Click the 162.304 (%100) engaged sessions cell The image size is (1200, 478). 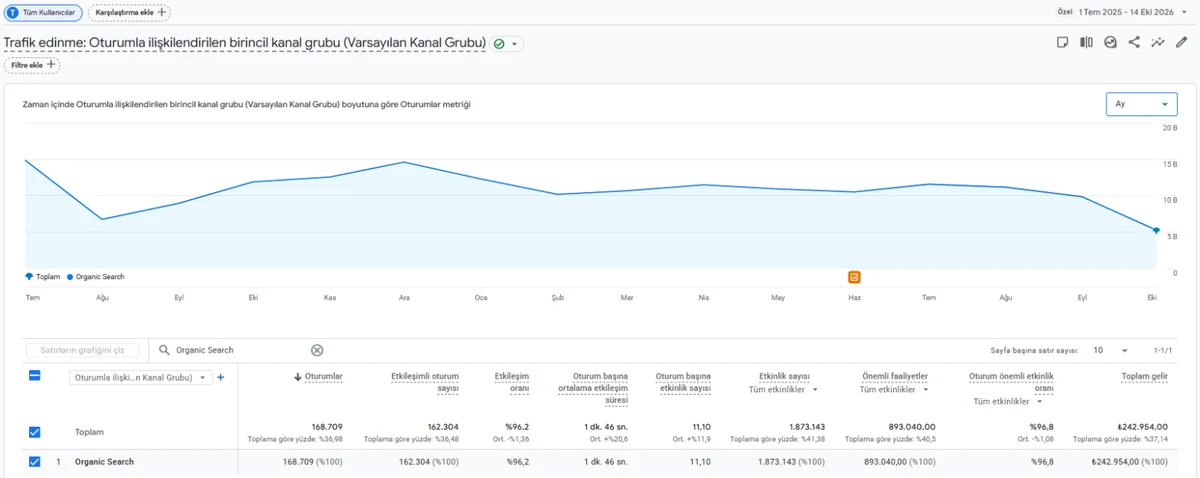(x=428, y=462)
